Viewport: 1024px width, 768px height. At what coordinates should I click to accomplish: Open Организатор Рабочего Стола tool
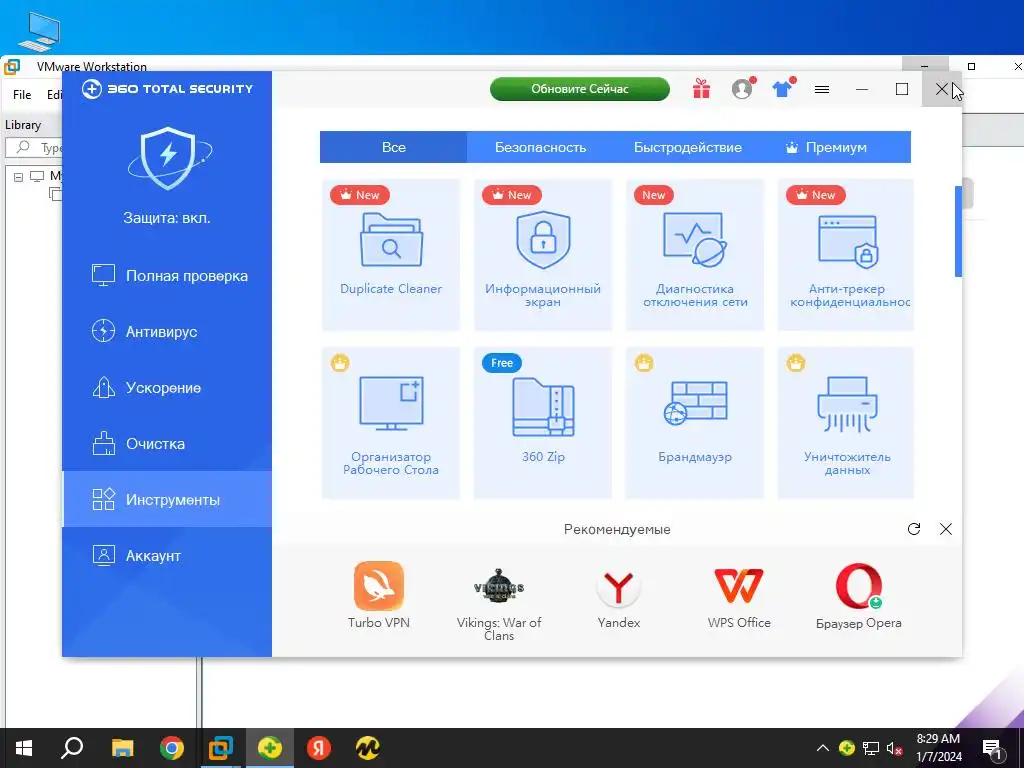[x=391, y=423]
